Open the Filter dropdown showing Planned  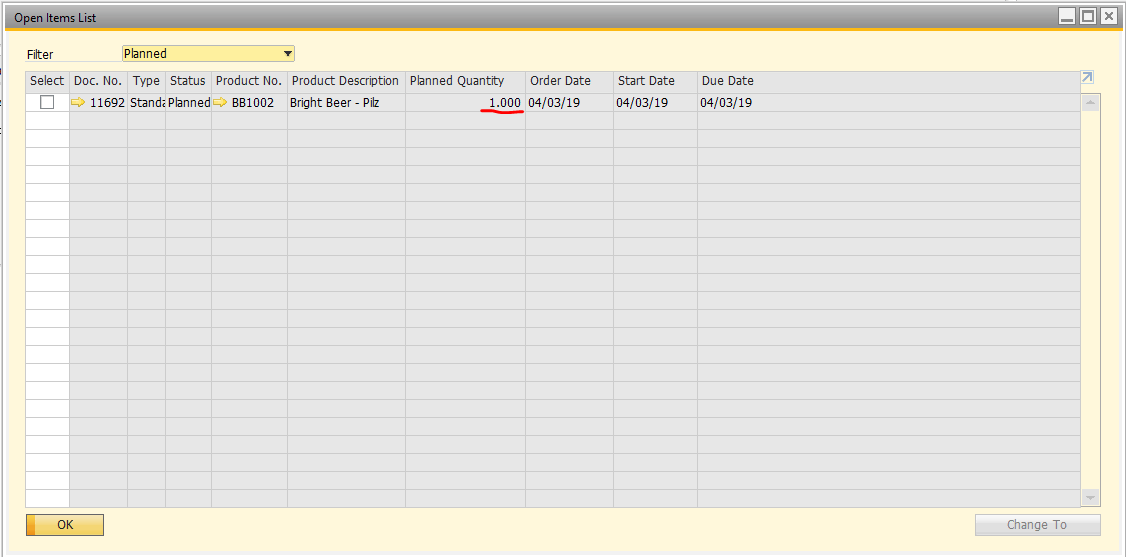coord(208,53)
